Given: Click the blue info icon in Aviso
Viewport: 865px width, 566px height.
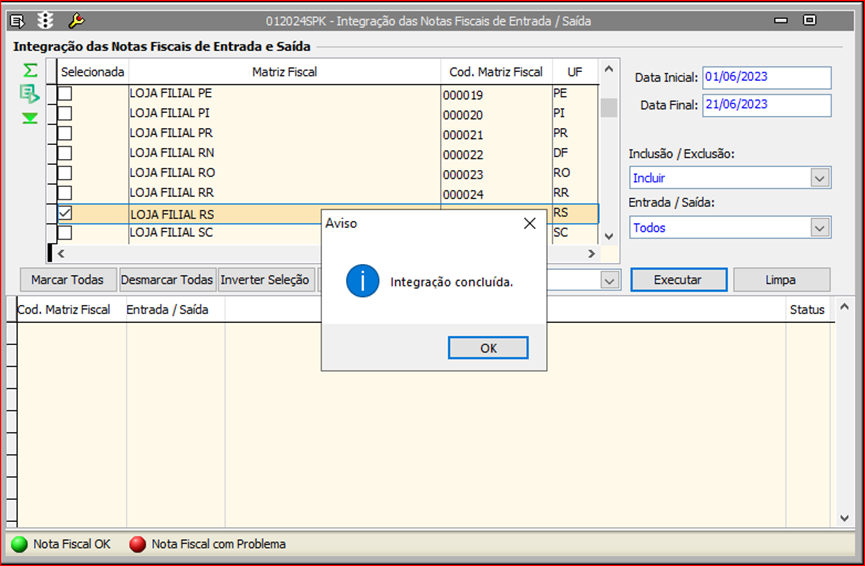Looking at the screenshot, I should tap(362, 281).
